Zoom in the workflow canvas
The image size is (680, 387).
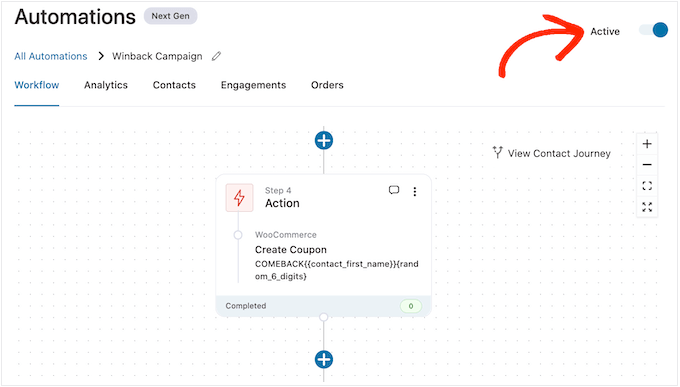coord(647,144)
